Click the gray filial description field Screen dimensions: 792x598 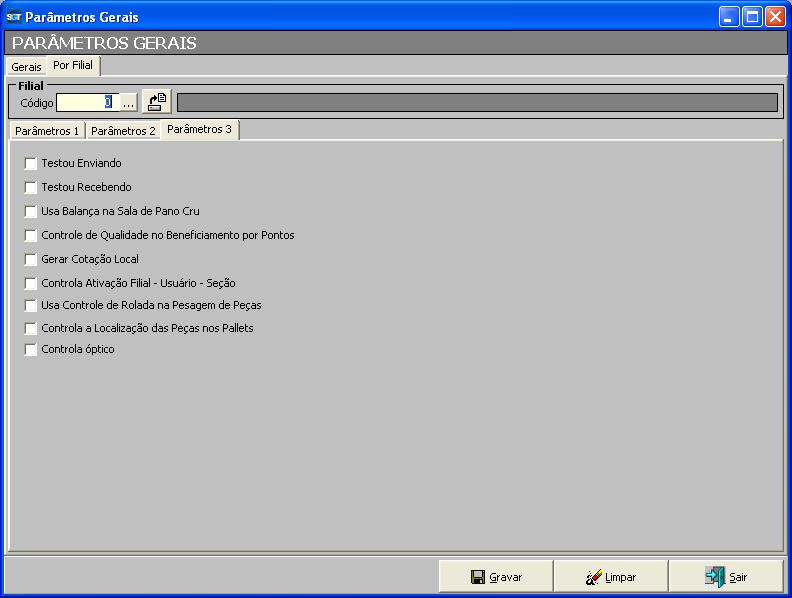pyautogui.click(x=476, y=103)
